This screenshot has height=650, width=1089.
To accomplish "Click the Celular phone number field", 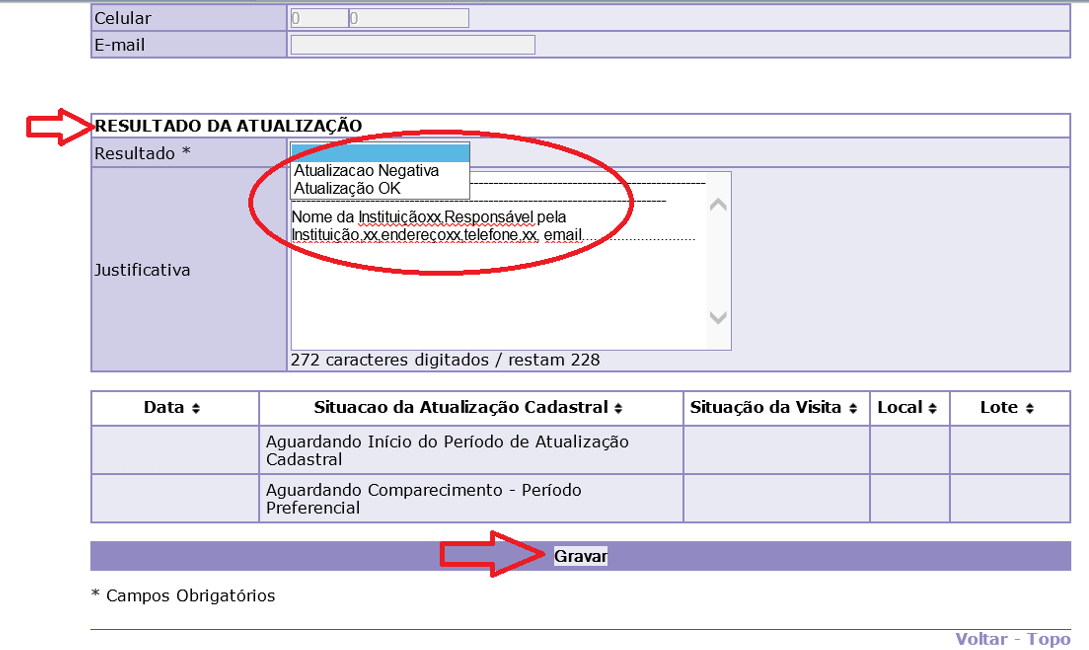I will coord(408,18).
